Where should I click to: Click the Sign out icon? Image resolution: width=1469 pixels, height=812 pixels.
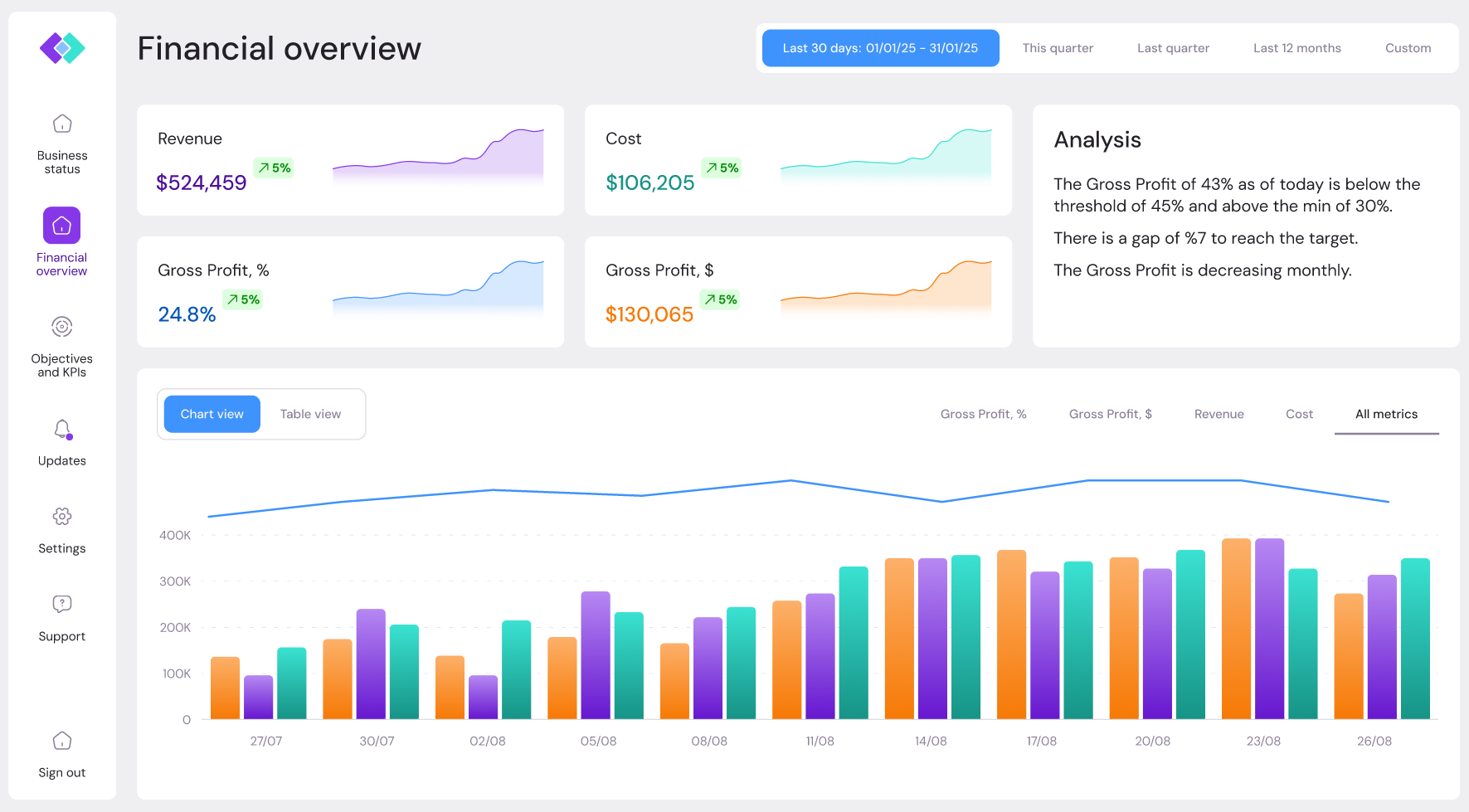62,741
